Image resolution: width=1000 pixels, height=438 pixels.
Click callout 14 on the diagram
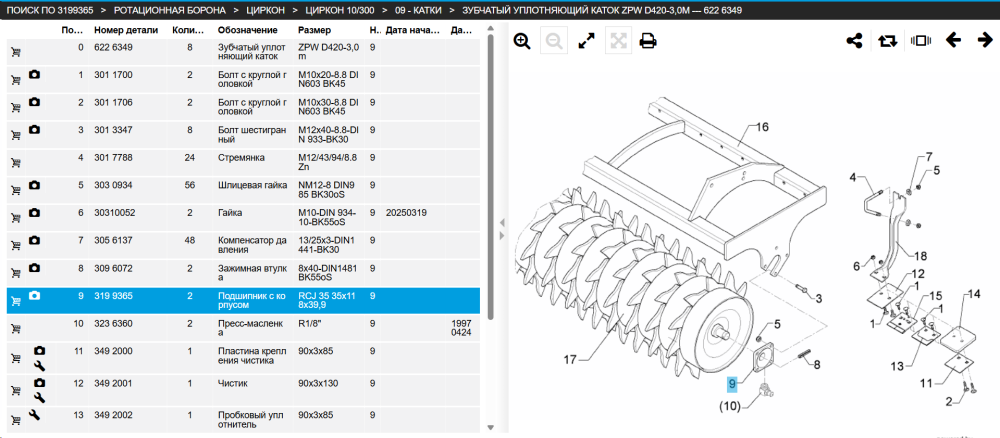974,294
